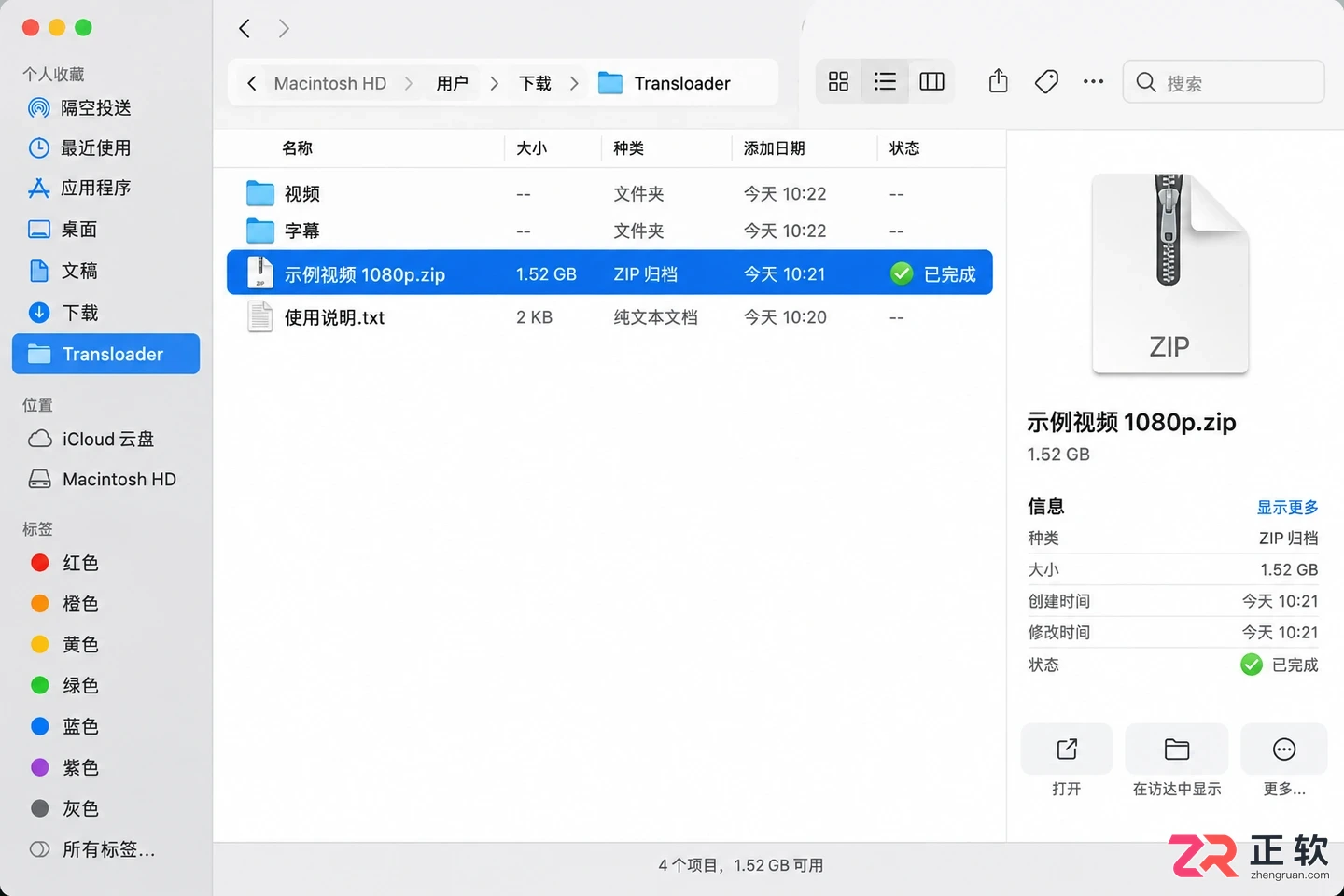Image resolution: width=1344 pixels, height=896 pixels.
Task: Go forward with the toolbar forward arrow
Action: coord(284,29)
